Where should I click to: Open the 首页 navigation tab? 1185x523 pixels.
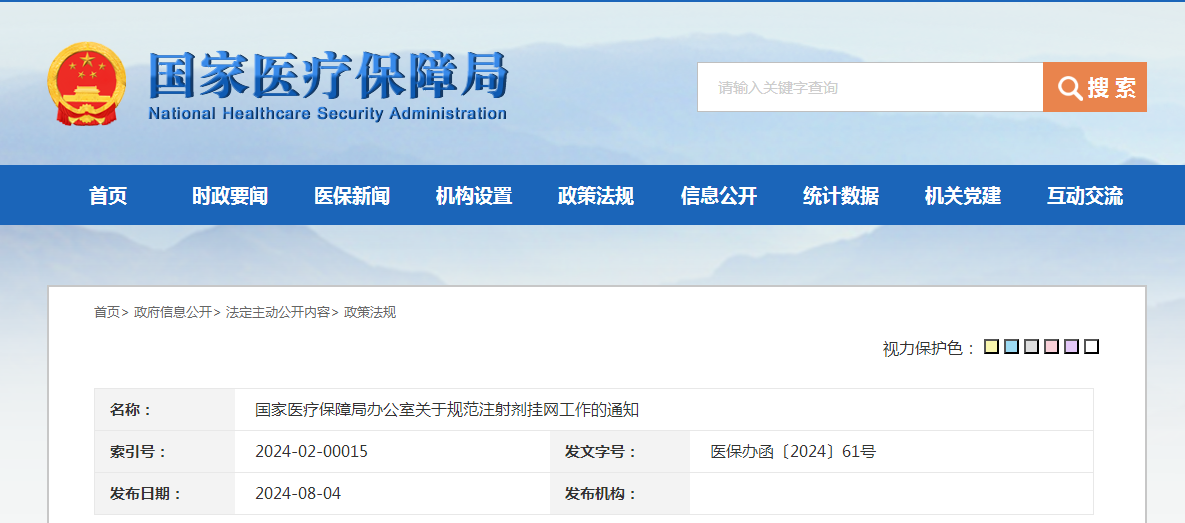[108, 197]
